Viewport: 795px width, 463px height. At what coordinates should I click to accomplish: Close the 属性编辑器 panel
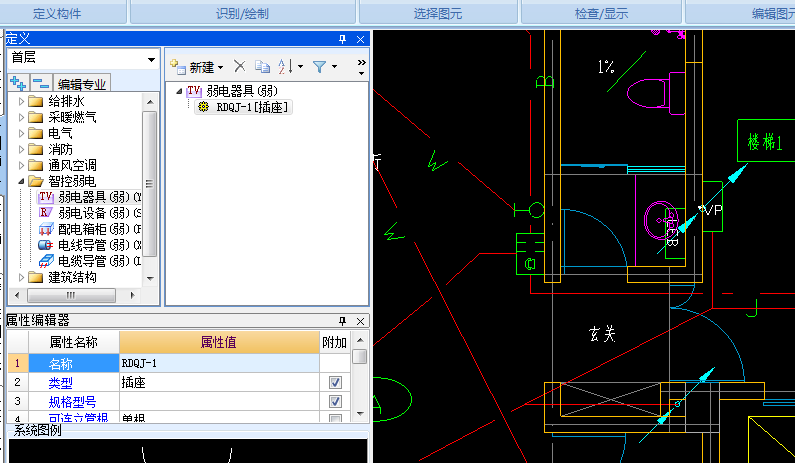360,322
